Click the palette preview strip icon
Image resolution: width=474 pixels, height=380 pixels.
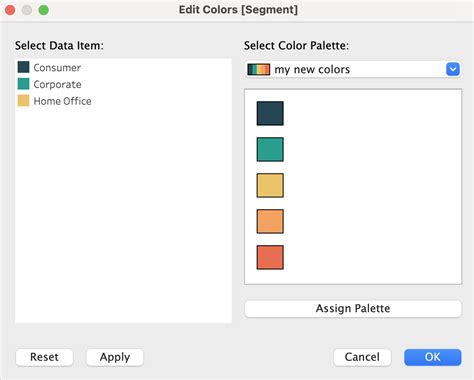pos(258,69)
